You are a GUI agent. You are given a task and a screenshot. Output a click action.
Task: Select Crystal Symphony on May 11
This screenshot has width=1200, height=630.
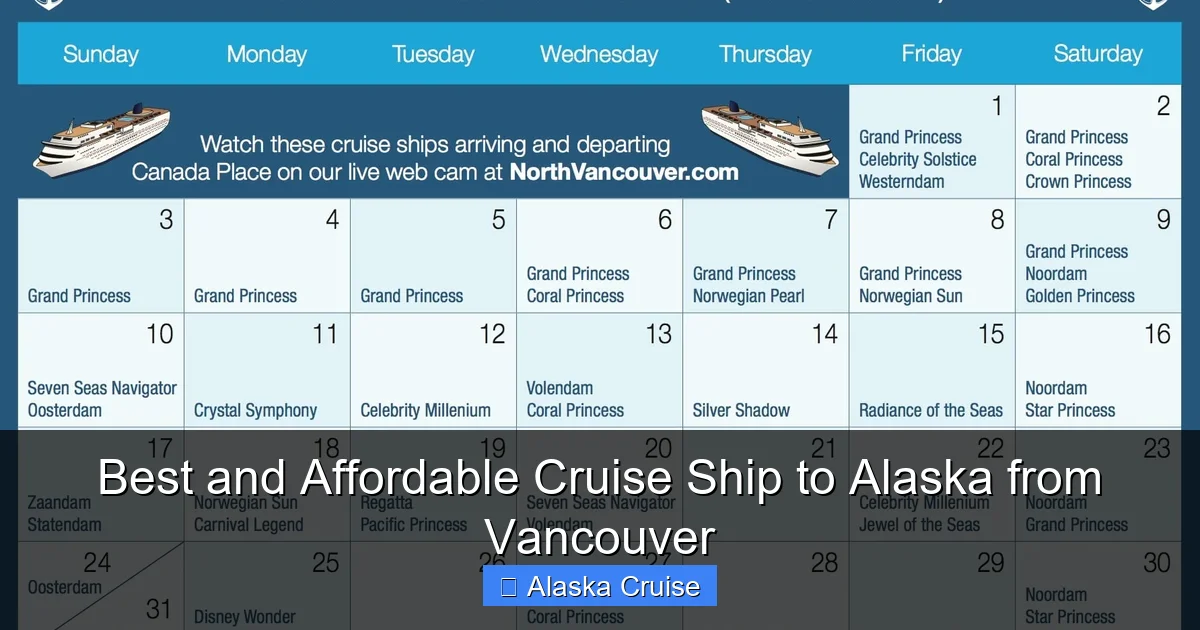(x=257, y=410)
